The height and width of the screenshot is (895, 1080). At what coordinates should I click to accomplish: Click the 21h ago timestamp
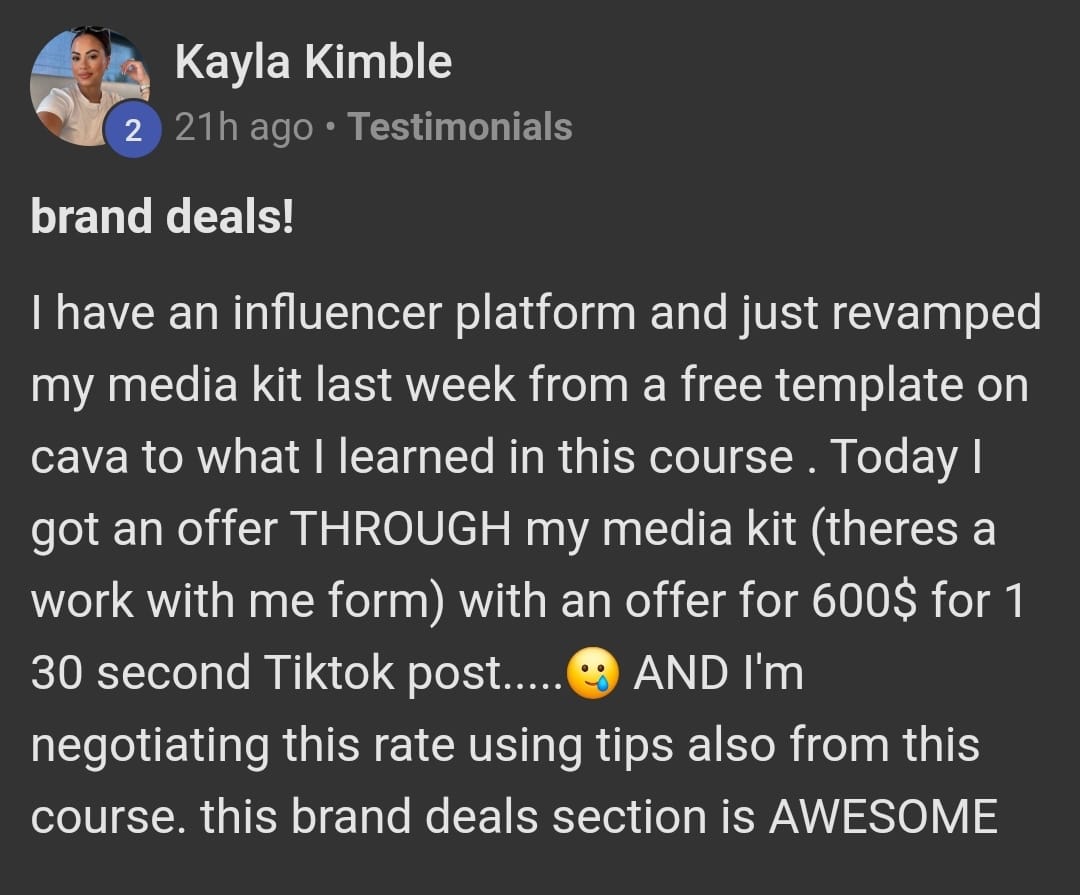[243, 127]
